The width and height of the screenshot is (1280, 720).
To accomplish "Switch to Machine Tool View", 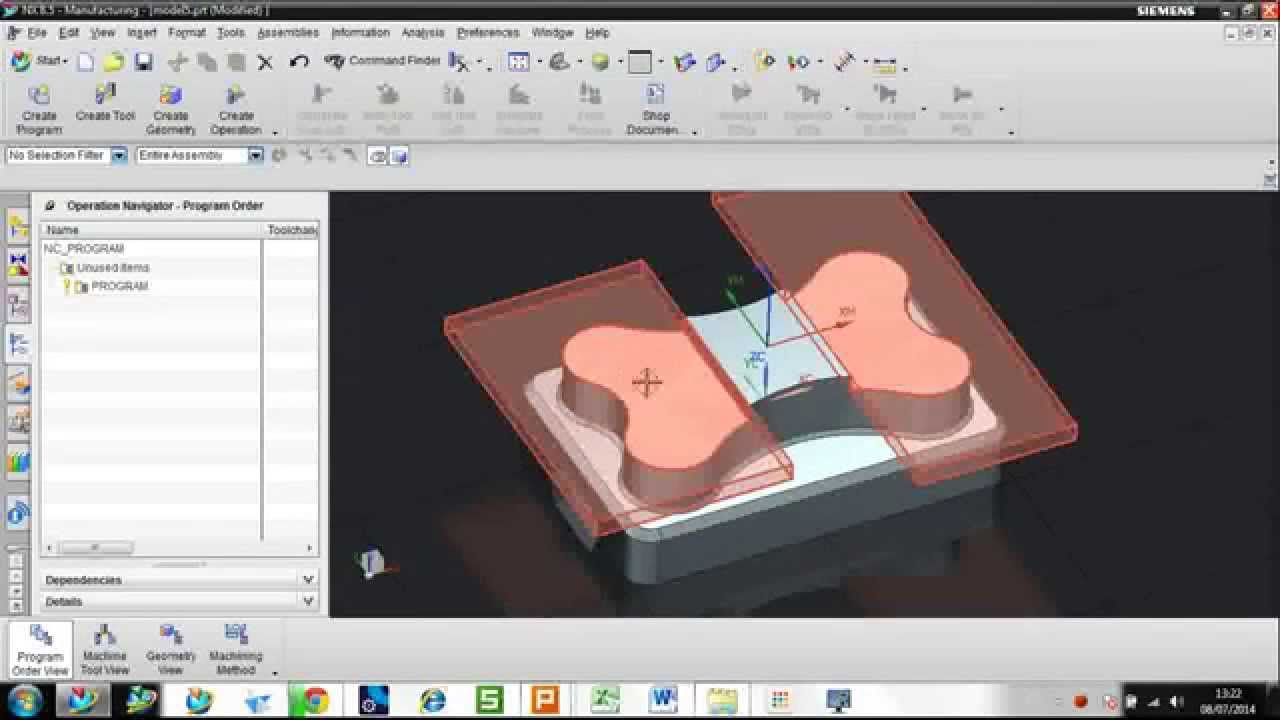I will pos(105,650).
